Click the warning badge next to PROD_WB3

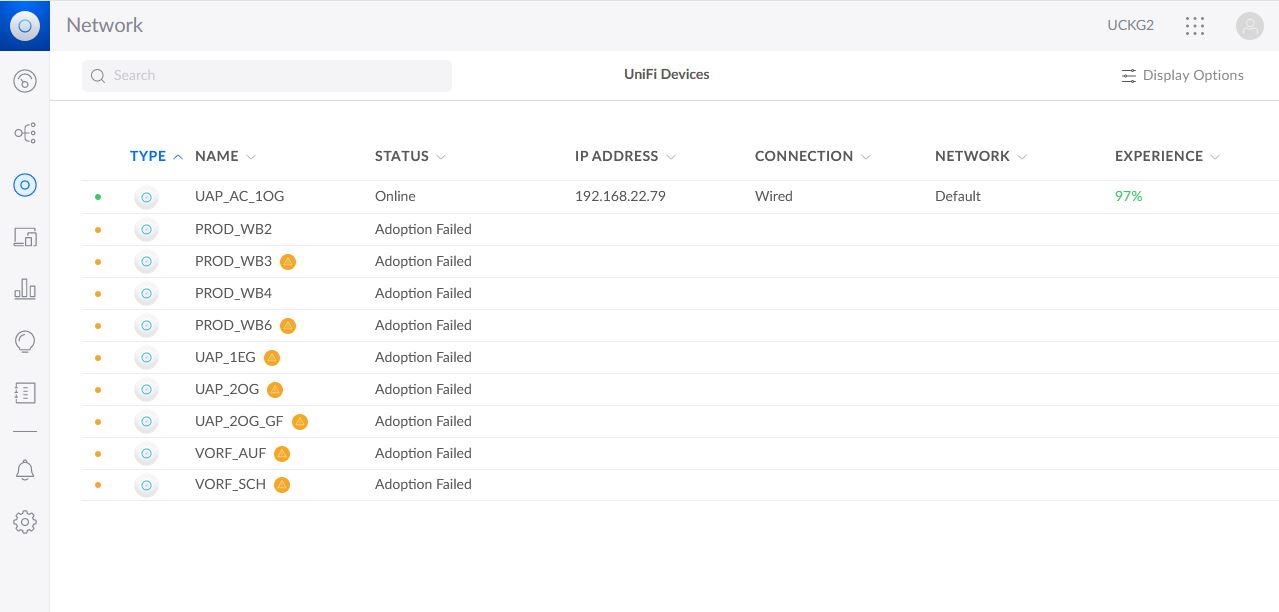288,261
